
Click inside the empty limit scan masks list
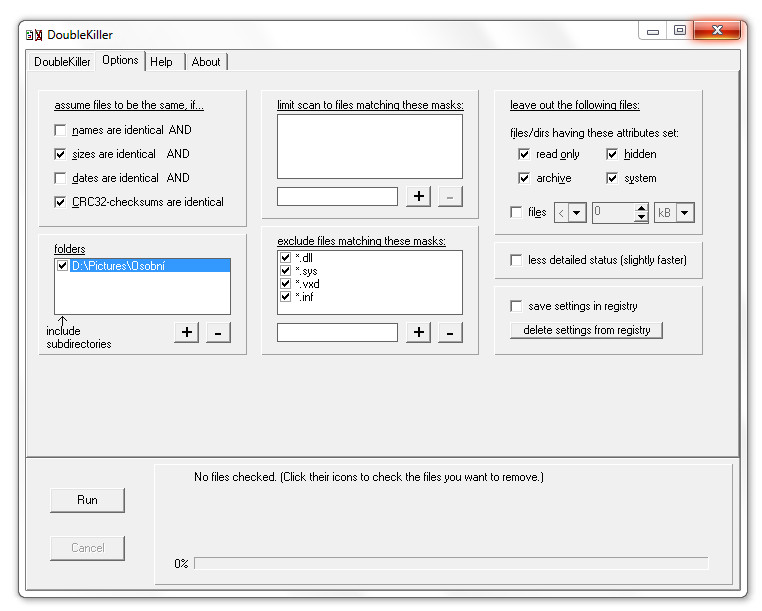click(370, 146)
